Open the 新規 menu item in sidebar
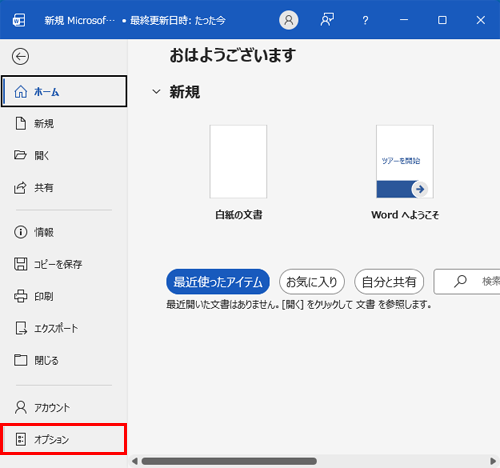 [64, 124]
